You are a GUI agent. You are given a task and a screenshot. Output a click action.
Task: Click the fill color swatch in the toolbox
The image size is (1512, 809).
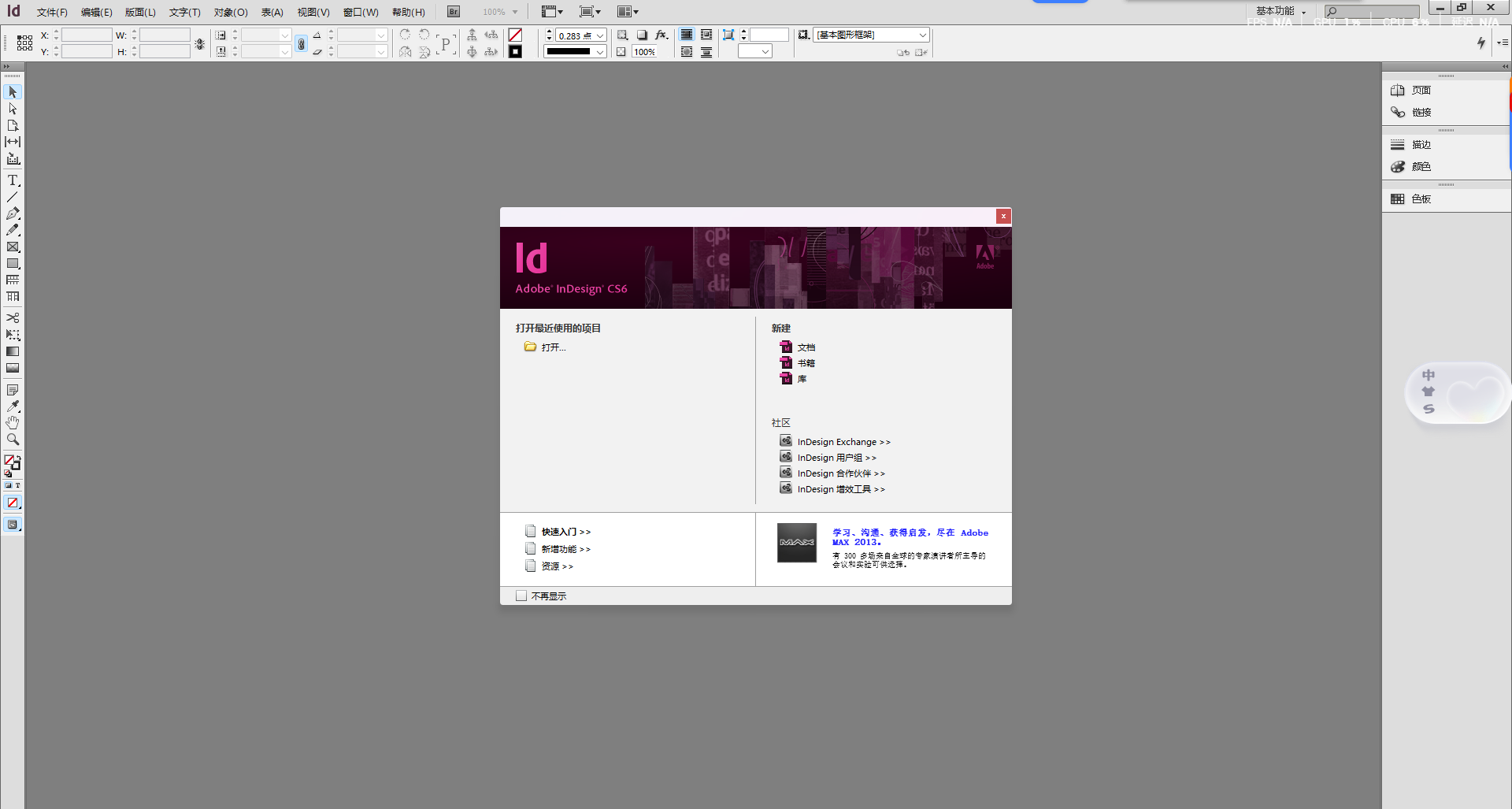[9, 461]
